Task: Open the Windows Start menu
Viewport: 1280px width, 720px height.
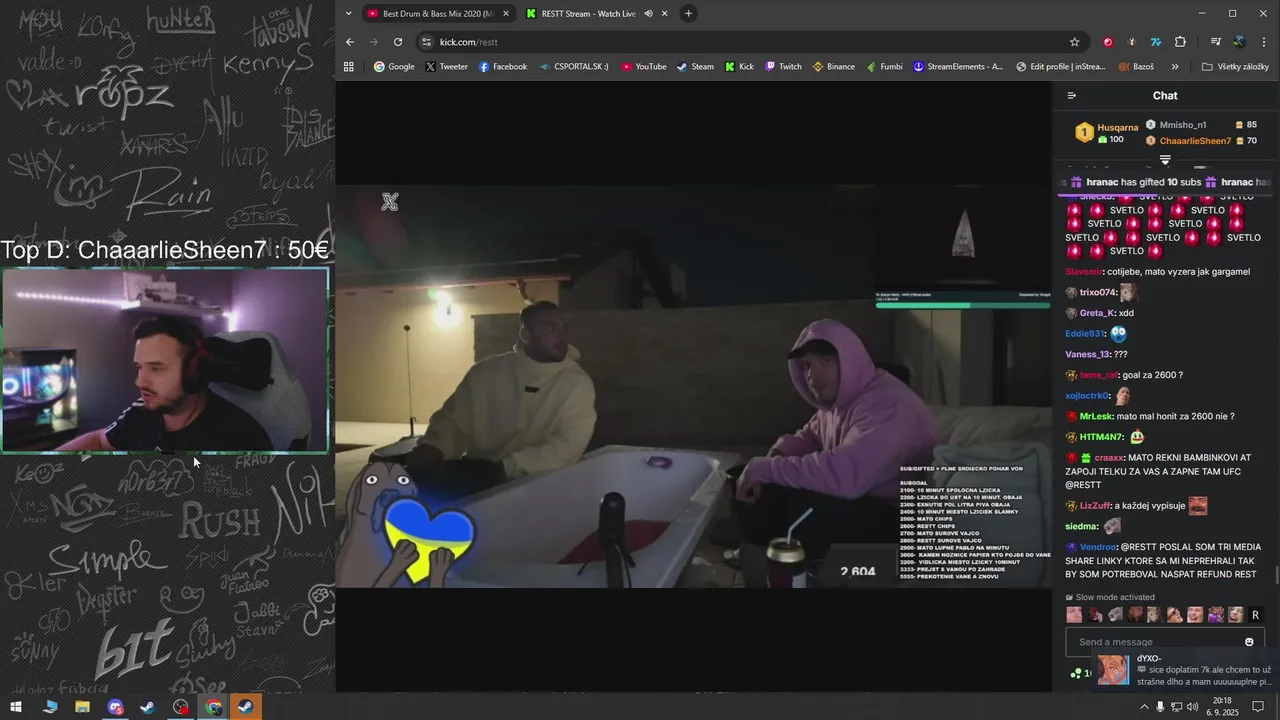Action: click(17, 707)
